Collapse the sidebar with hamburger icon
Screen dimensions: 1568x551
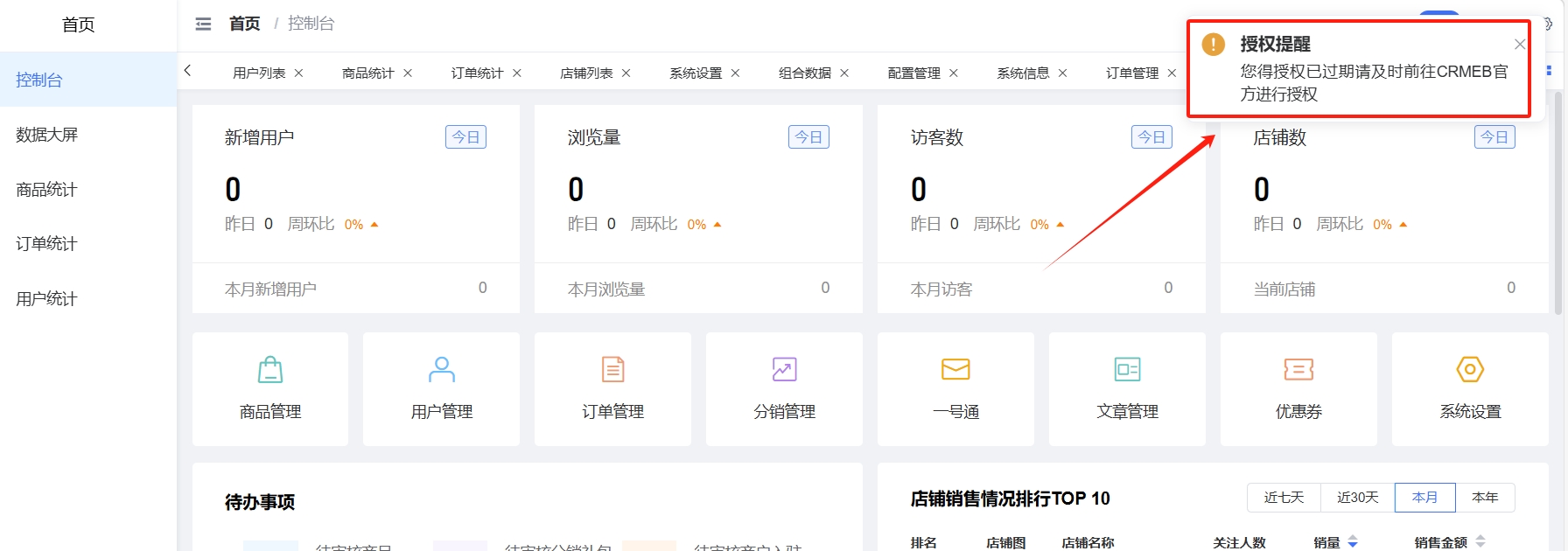pyautogui.click(x=203, y=24)
